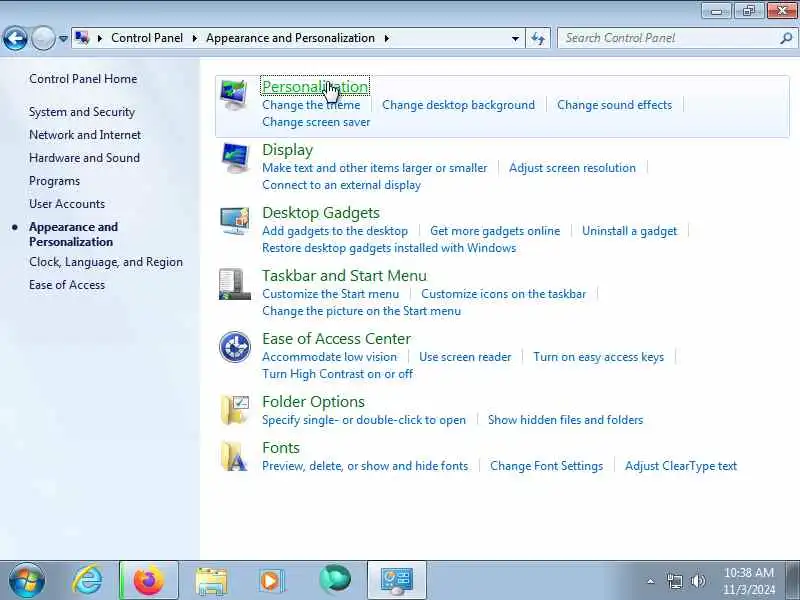Click Turn High Contrast on or off
The image size is (800, 600).
(337, 373)
